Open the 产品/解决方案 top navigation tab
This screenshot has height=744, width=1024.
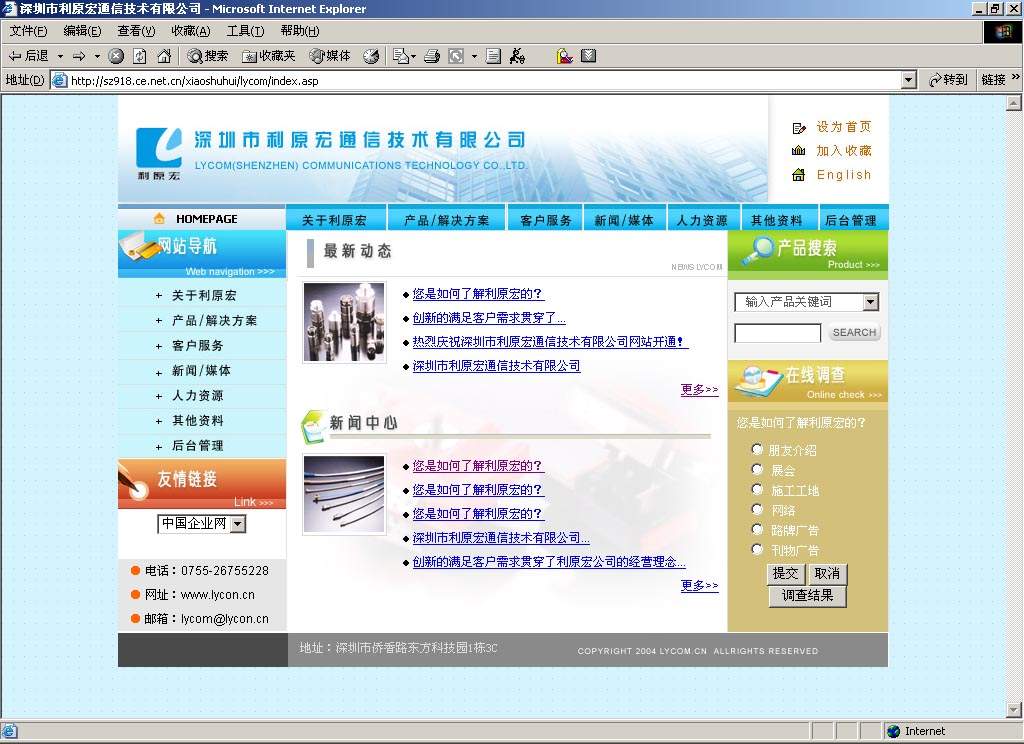tap(447, 220)
